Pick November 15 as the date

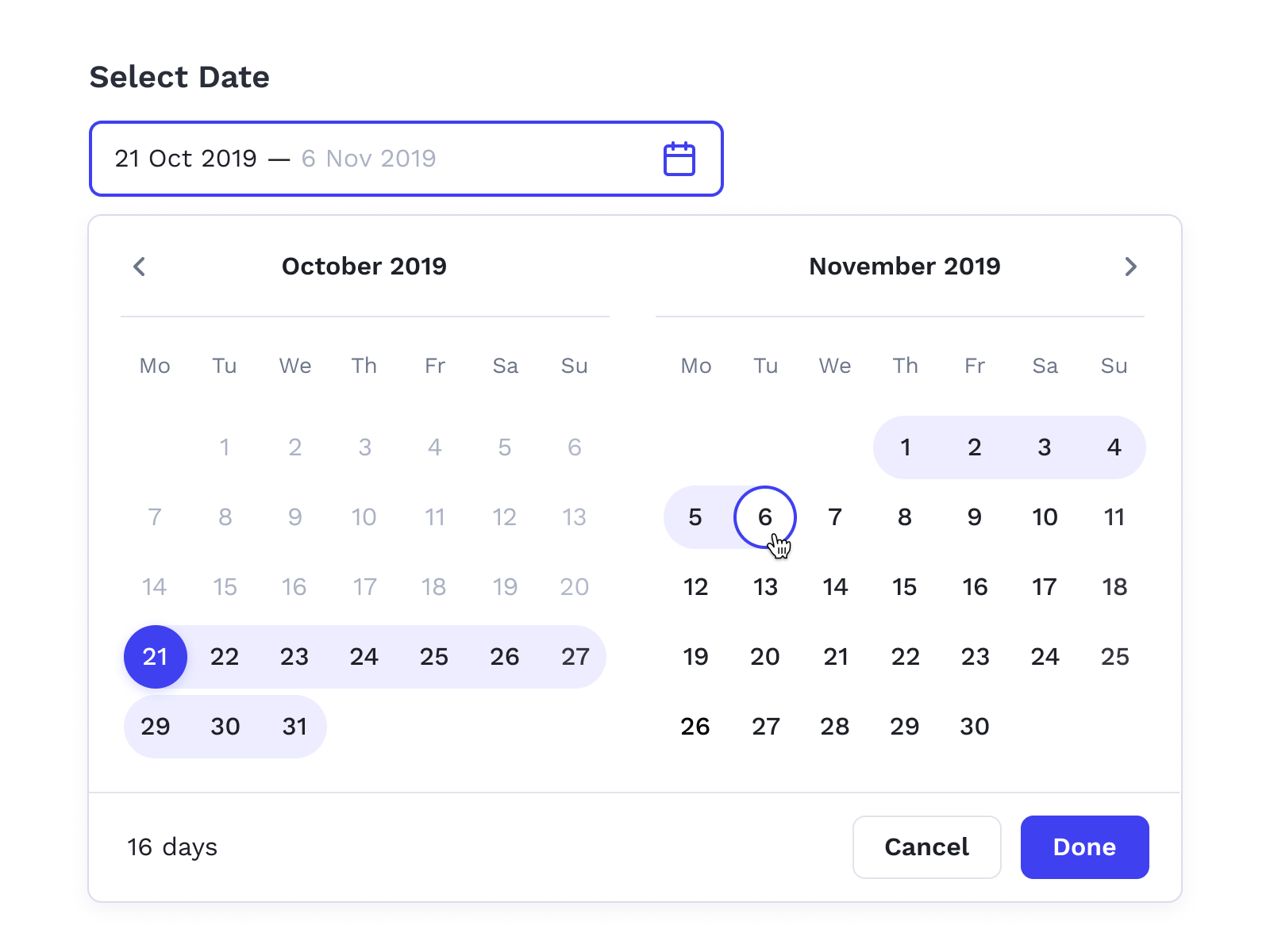pos(904,587)
